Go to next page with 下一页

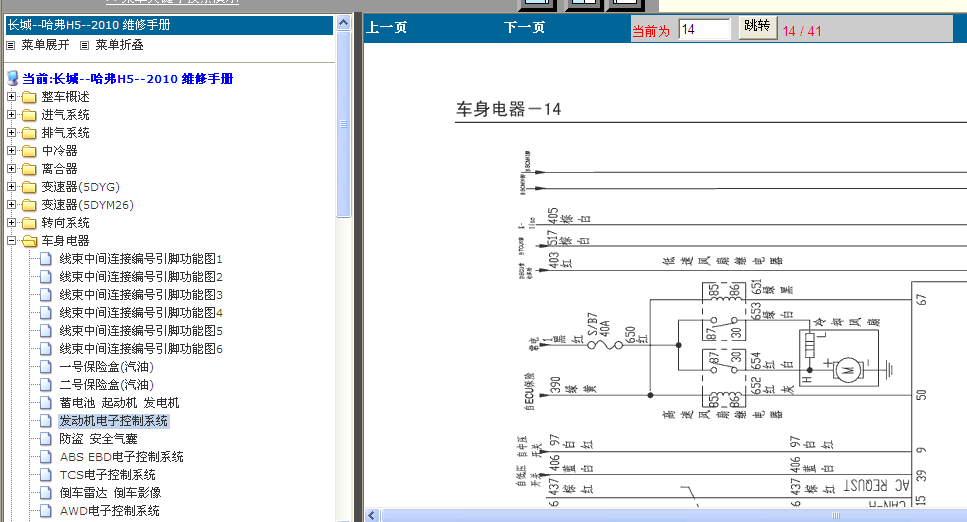click(524, 27)
